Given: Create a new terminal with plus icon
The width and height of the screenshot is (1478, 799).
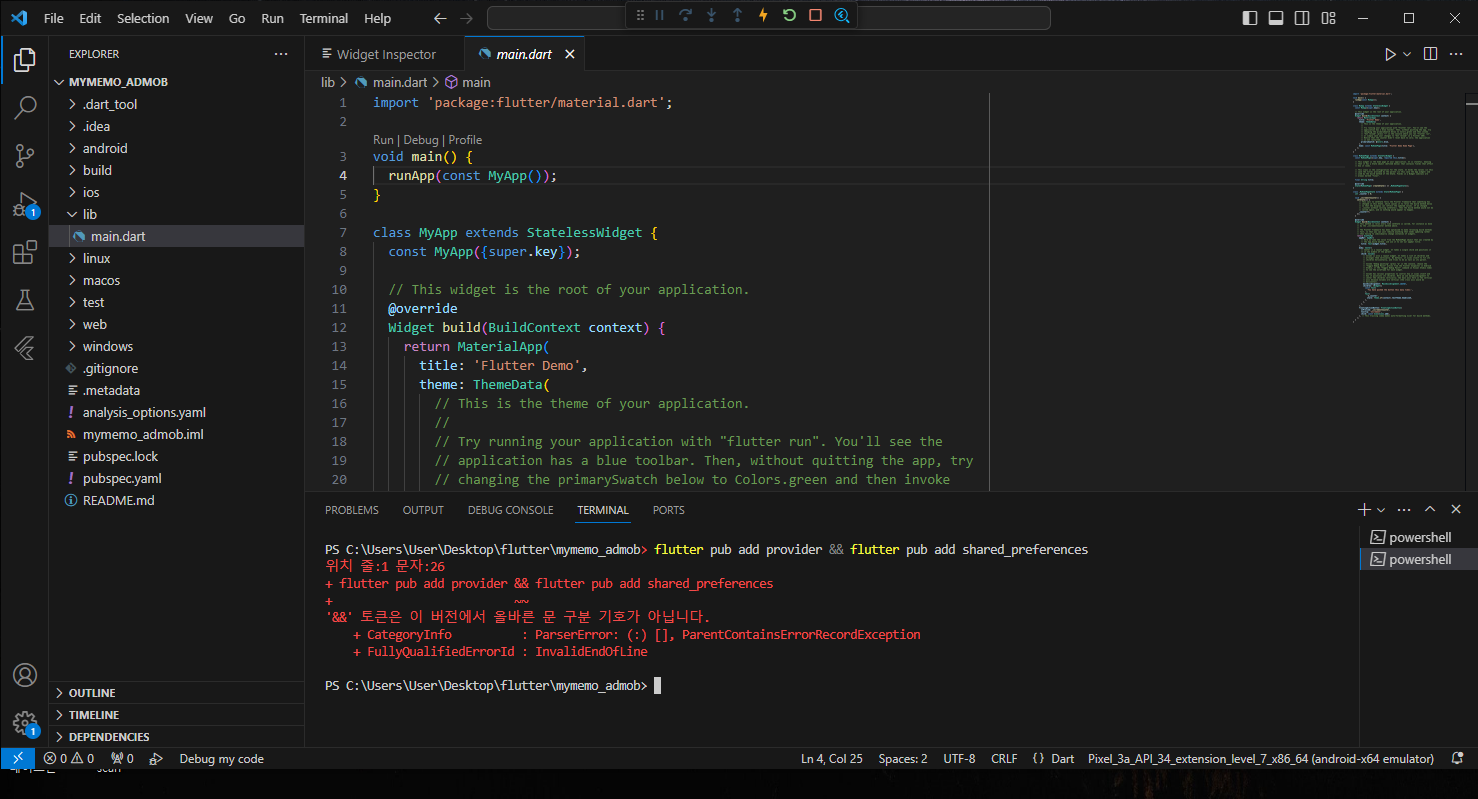Looking at the screenshot, I should click(1364, 510).
